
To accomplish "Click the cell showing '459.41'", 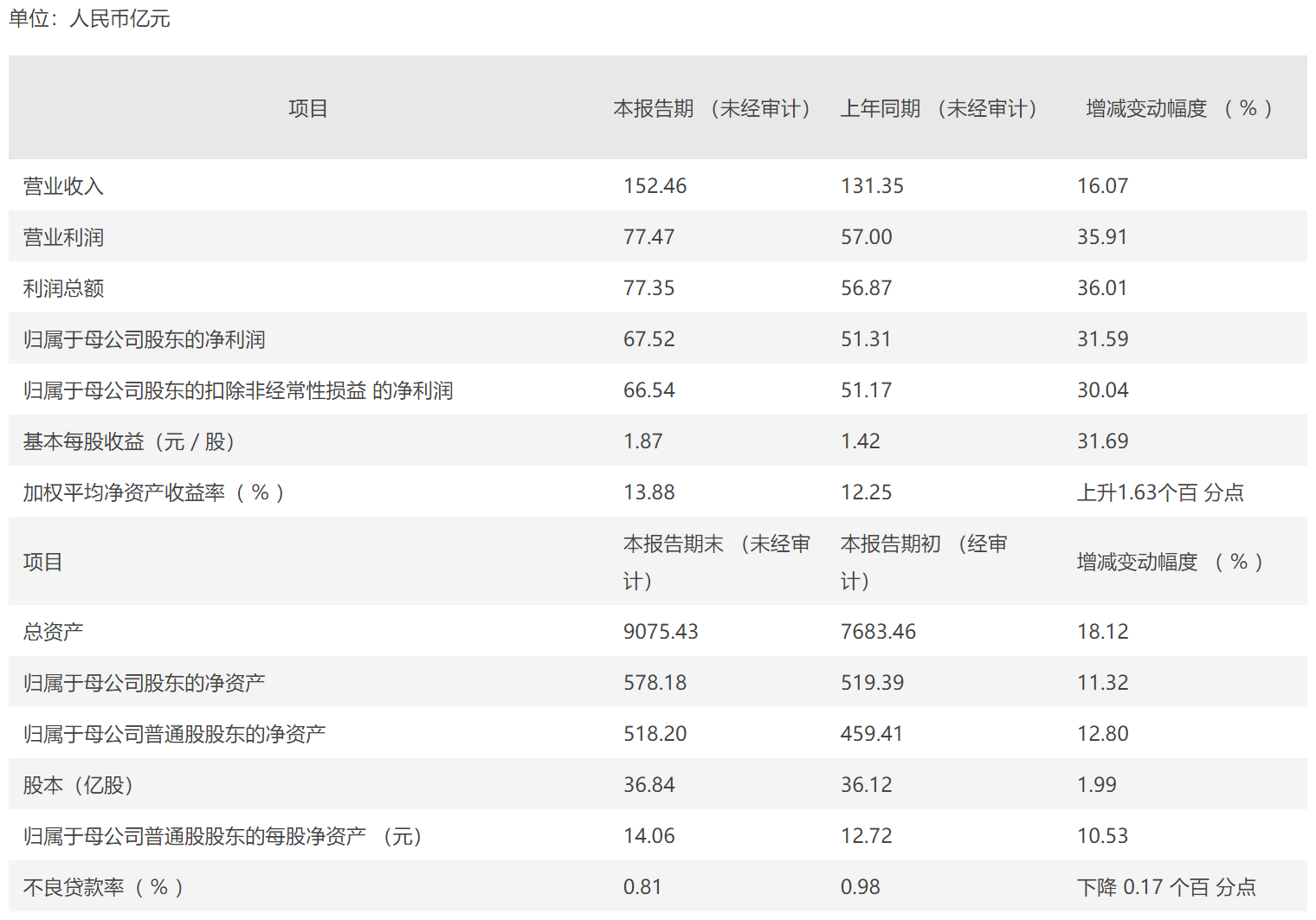I will click(x=872, y=734).
